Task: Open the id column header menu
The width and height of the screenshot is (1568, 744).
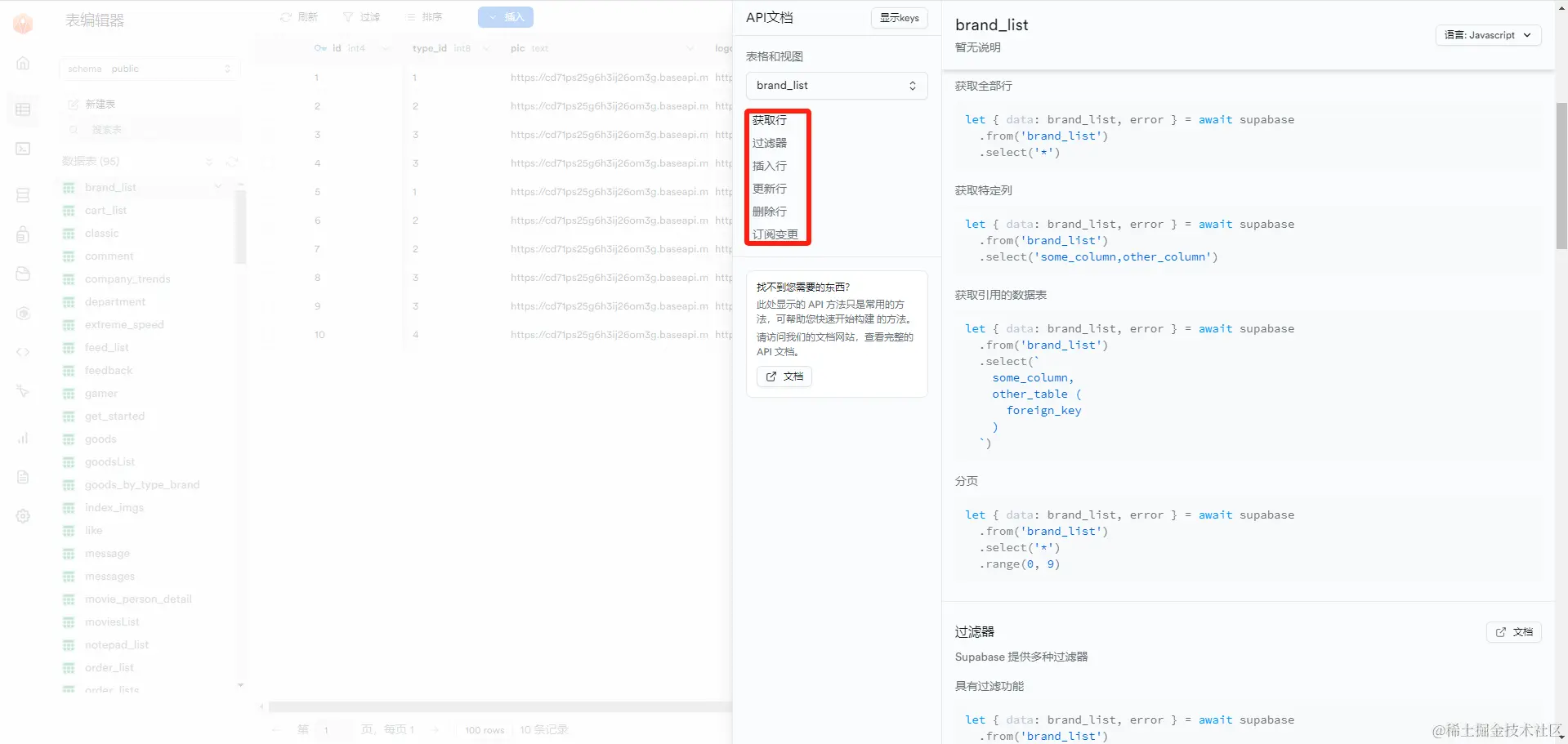Action: click(385, 48)
